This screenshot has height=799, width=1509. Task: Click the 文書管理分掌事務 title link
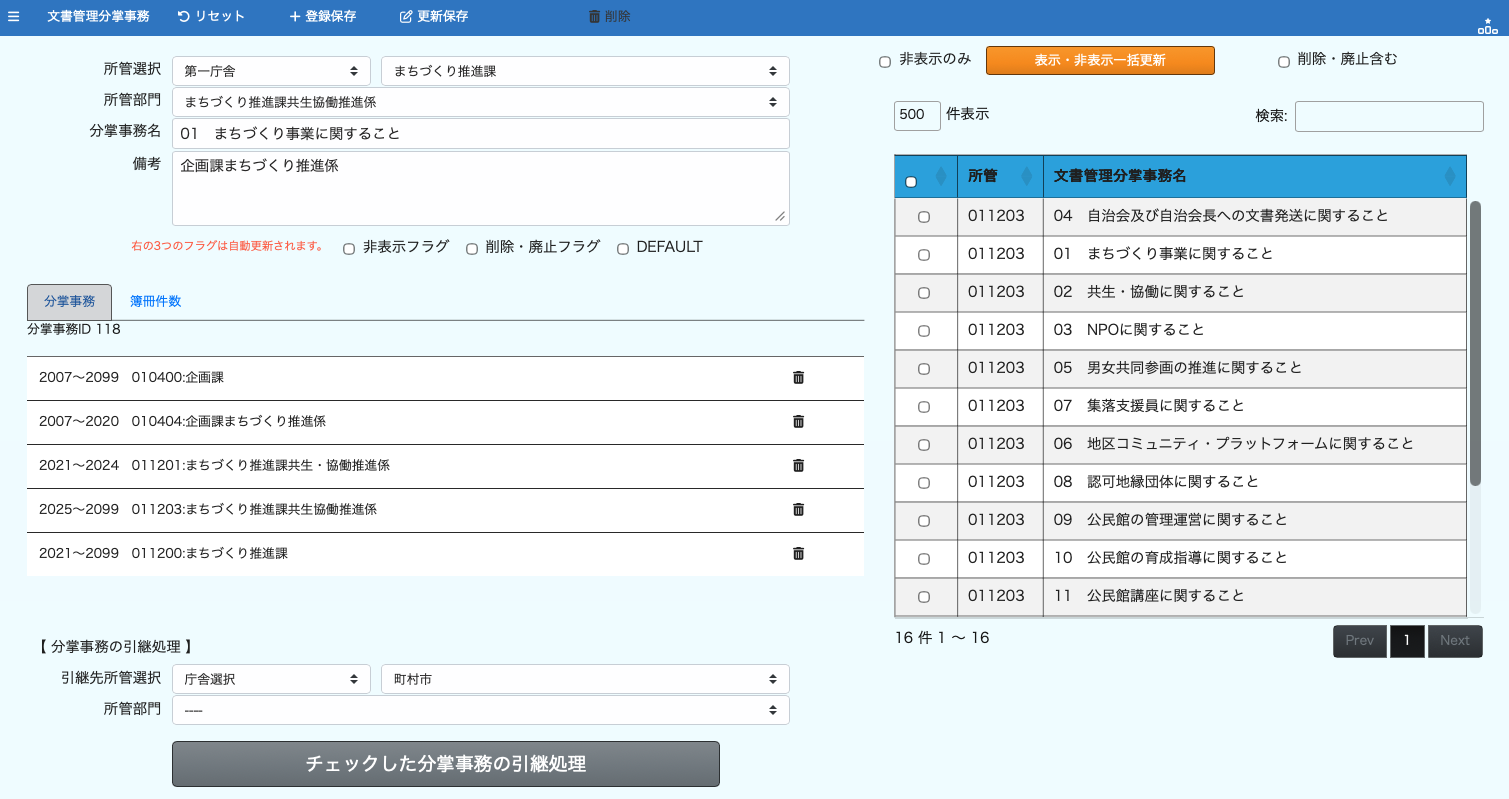(x=98, y=16)
